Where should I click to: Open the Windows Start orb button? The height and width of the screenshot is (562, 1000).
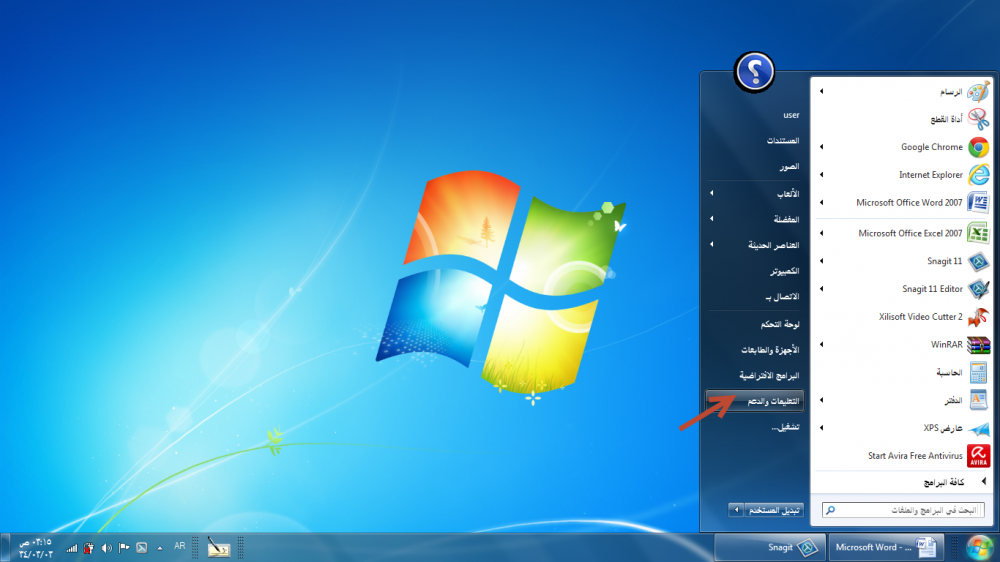[x=979, y=547]
